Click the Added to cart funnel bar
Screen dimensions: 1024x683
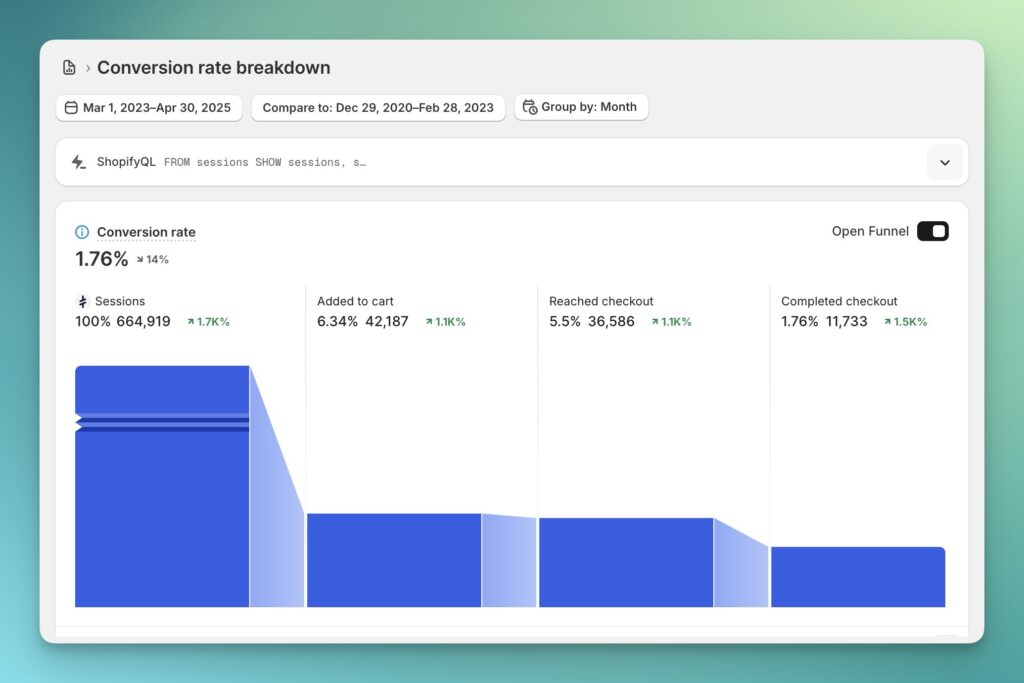pyautogui.click(x=394, y=560)
